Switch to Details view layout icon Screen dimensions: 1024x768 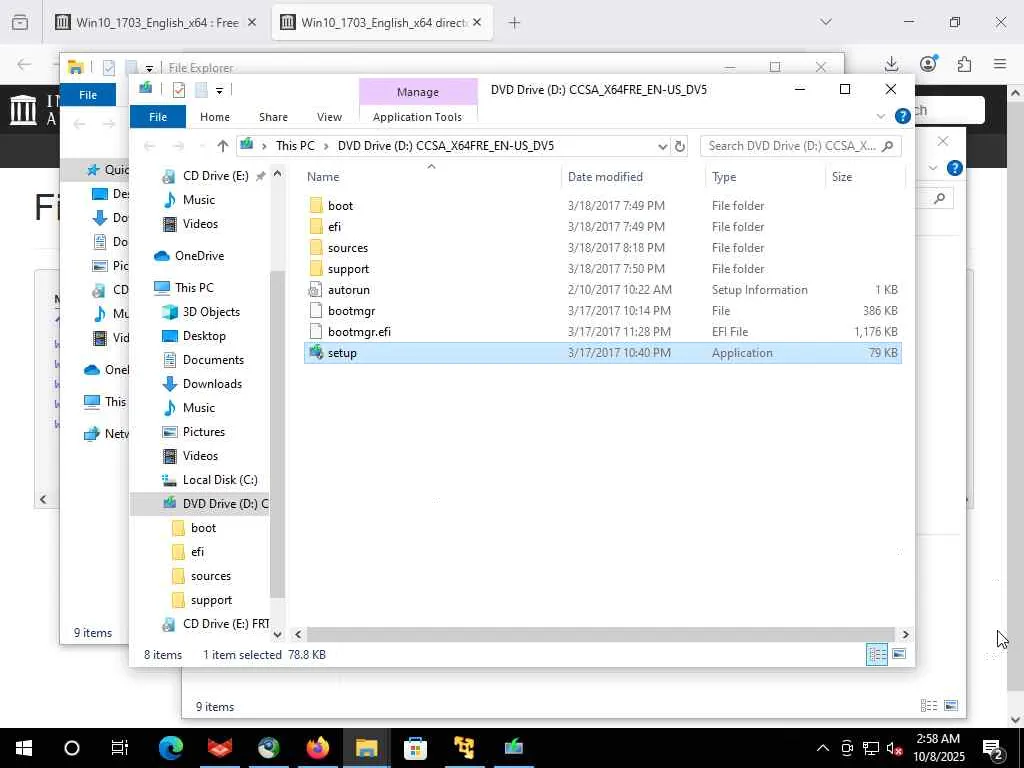click(x=876, y=654)
